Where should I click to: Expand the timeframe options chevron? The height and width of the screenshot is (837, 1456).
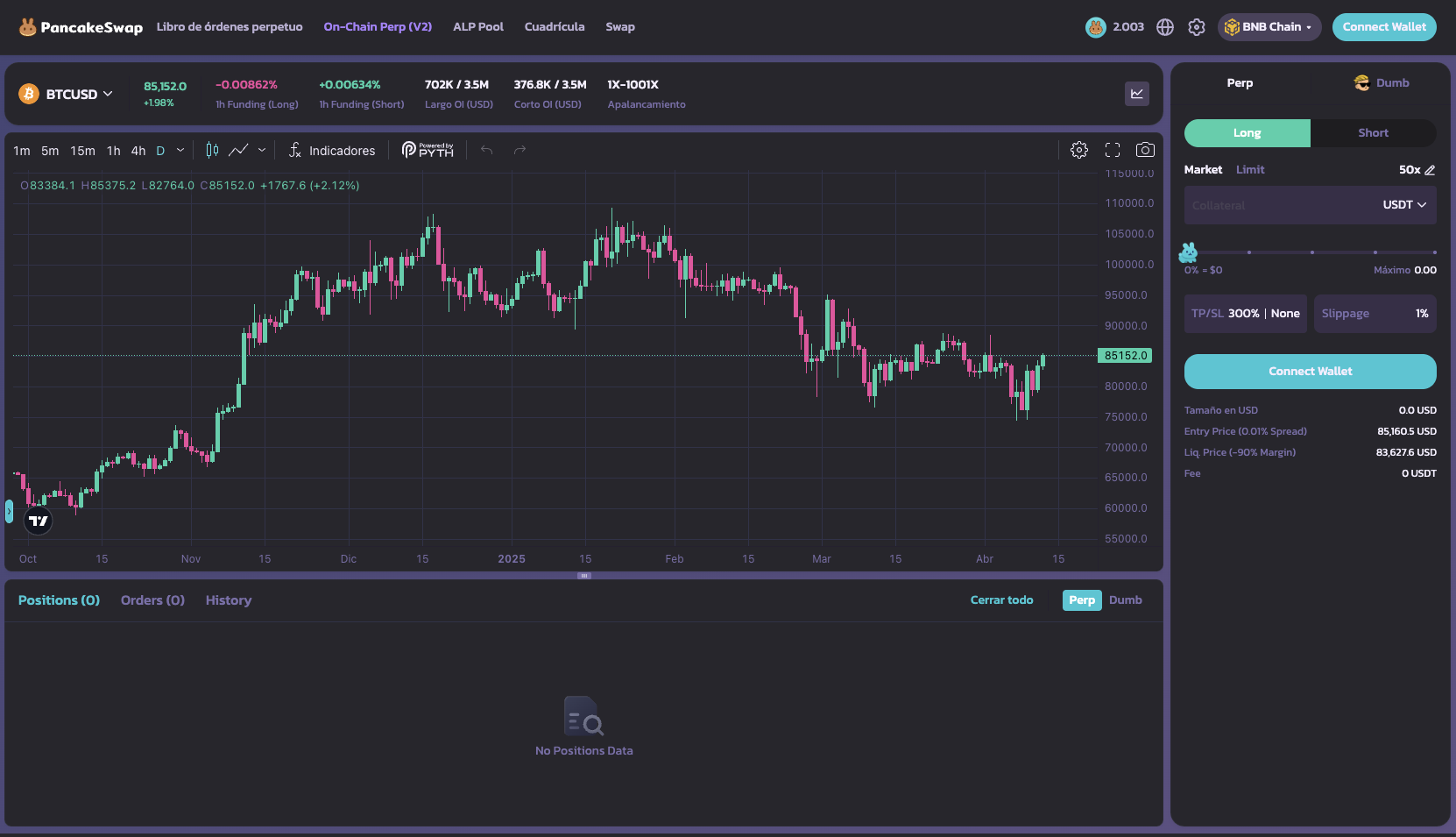click(180, 150)
